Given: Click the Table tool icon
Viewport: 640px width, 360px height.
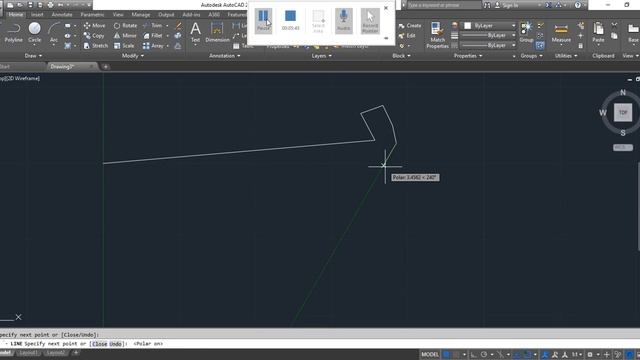Looking at the screenshot, I should point(236,46).
